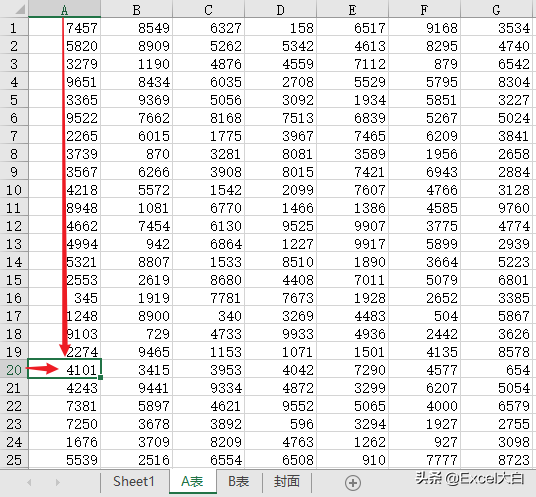The image size is (536, 497).
Task: Click cell containing 8909
Action: [137, 46]
